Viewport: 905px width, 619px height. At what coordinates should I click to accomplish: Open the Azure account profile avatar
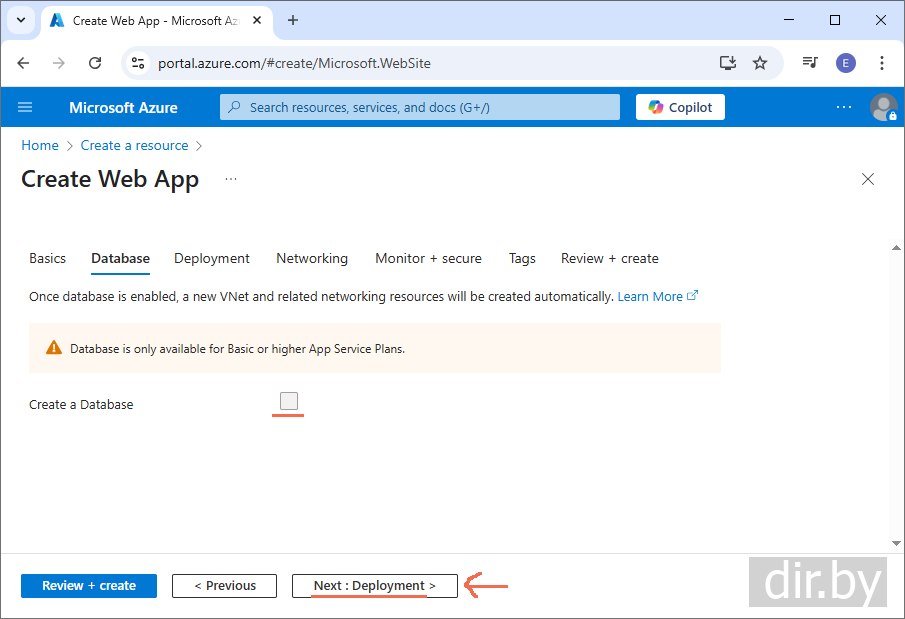[x=883, y=107]
